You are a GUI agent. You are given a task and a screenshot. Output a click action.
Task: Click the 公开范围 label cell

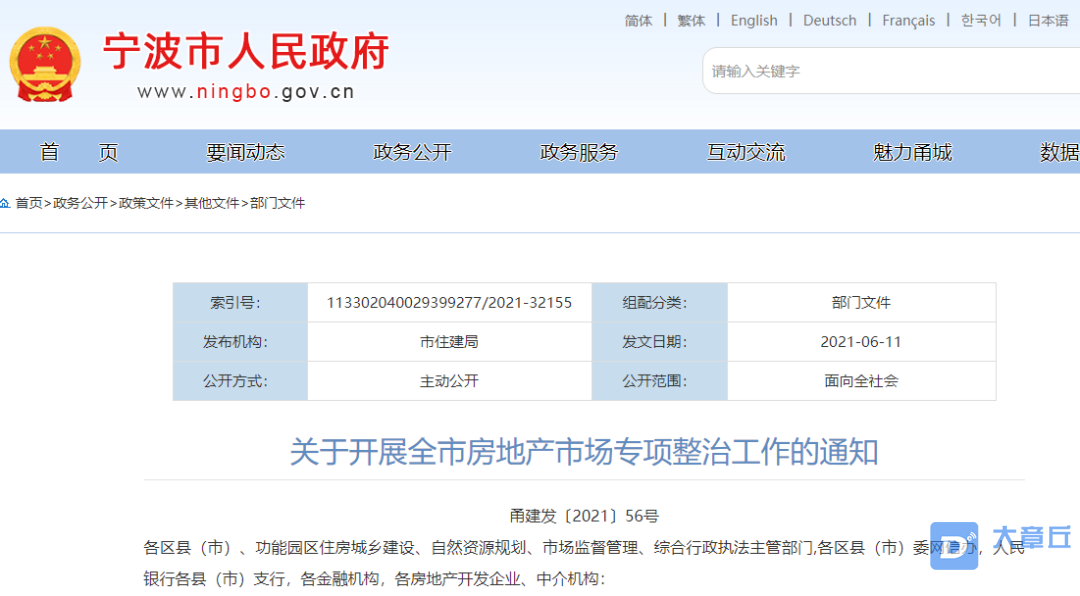coord(660,381)
